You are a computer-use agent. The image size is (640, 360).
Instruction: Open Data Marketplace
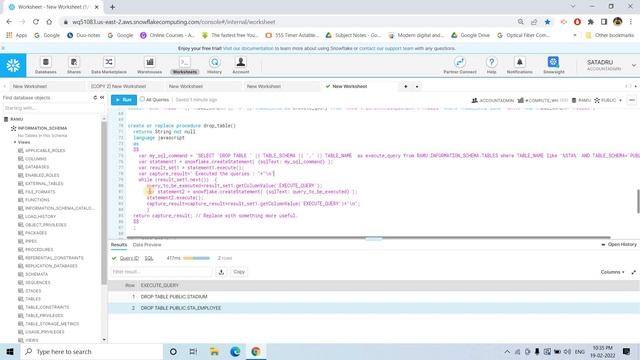[x=109, y=65]
